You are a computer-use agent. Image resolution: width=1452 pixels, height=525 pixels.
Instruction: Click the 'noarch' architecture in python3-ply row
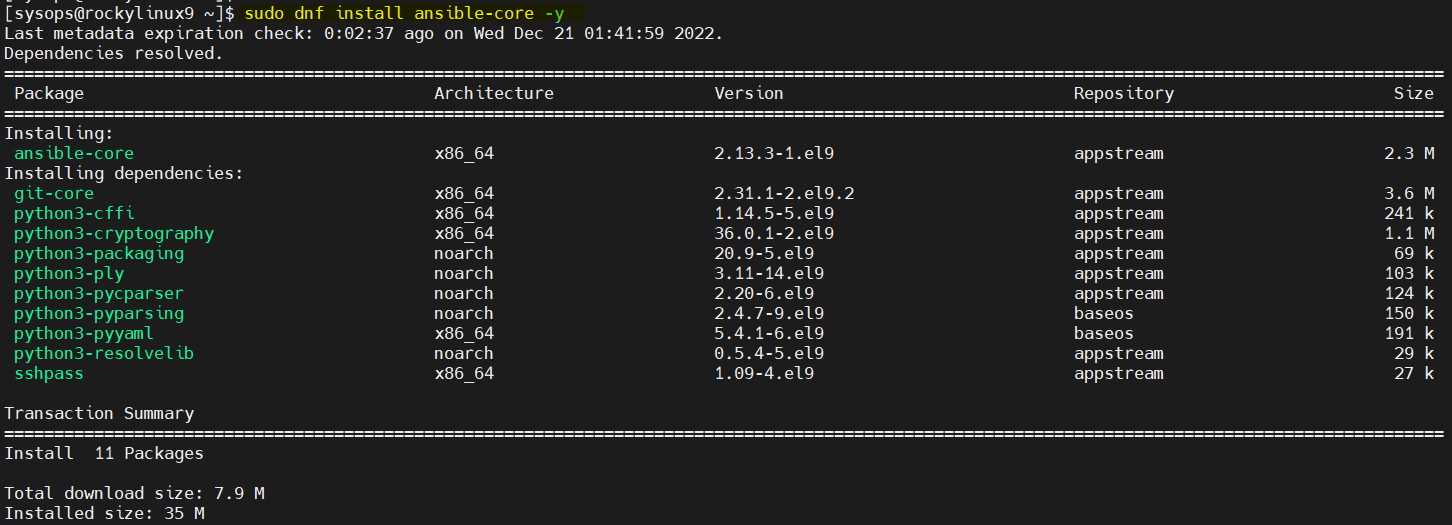tap(464, 273)
